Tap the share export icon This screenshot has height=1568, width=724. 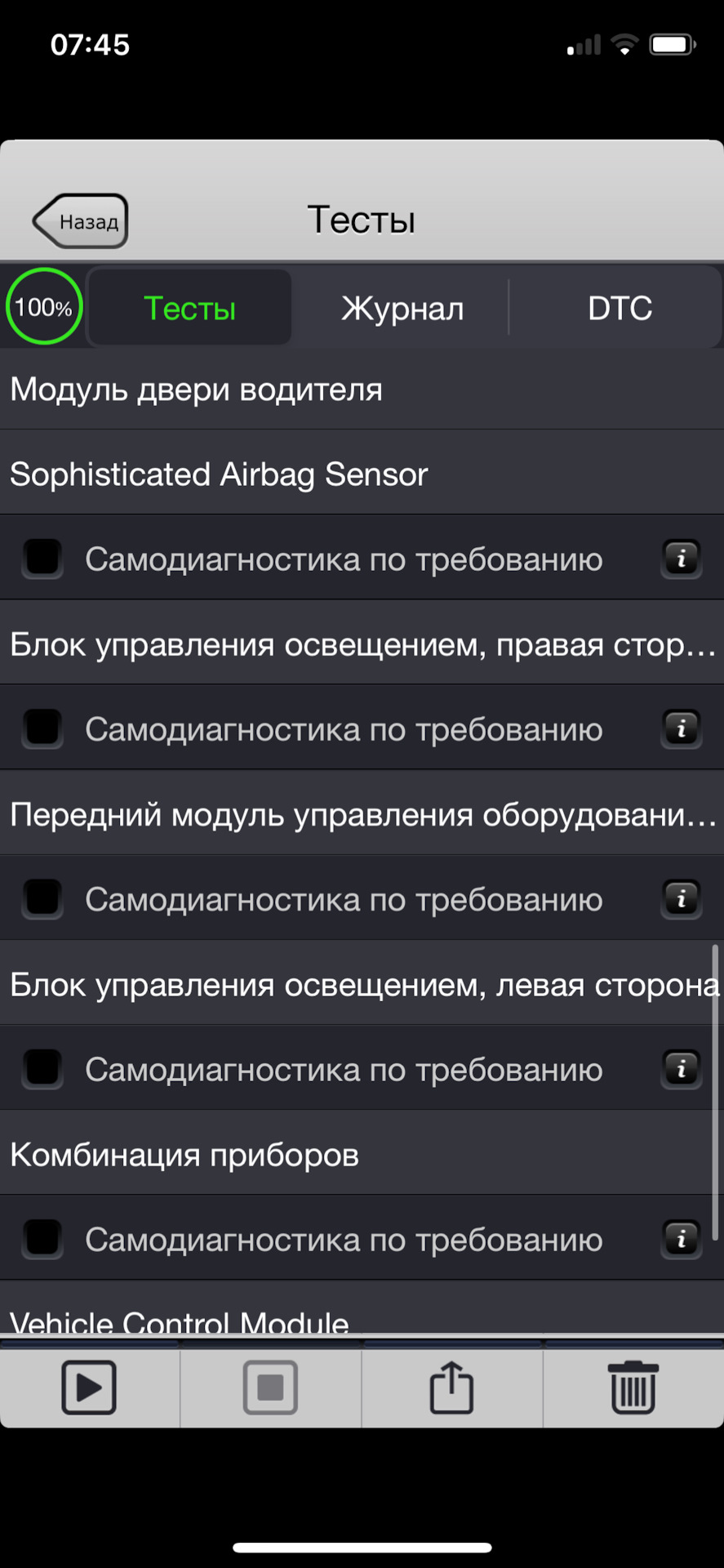point(451,1388)
